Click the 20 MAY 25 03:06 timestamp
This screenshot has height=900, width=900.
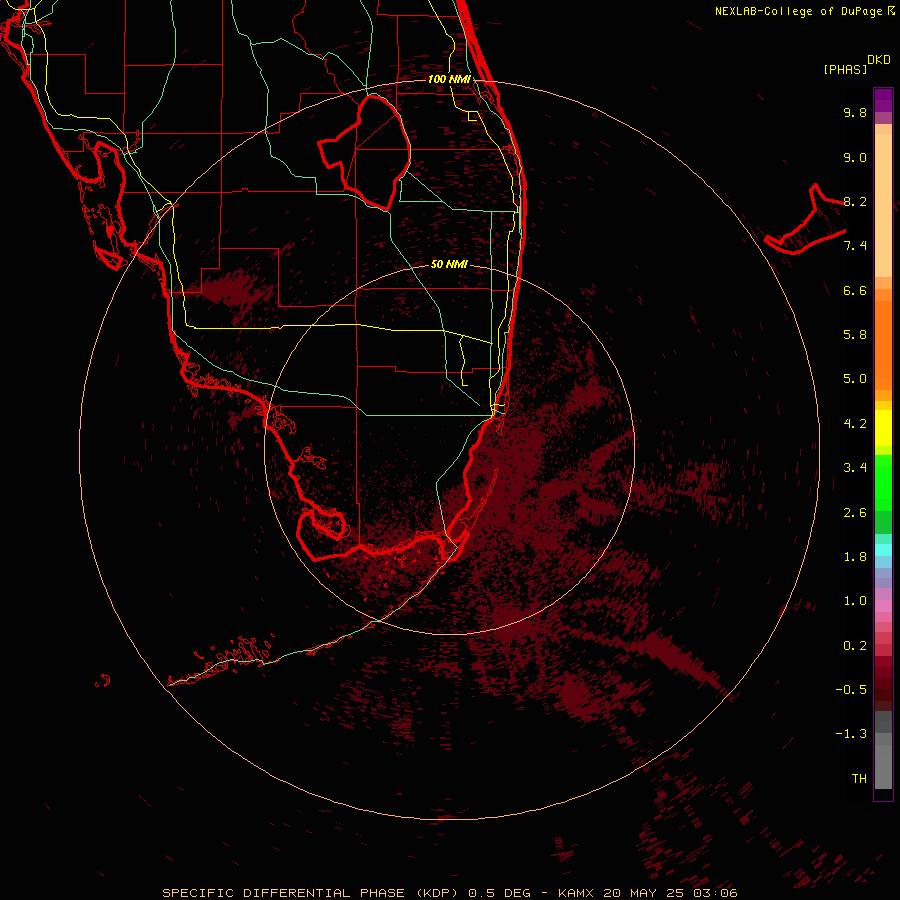click(670, 893)
